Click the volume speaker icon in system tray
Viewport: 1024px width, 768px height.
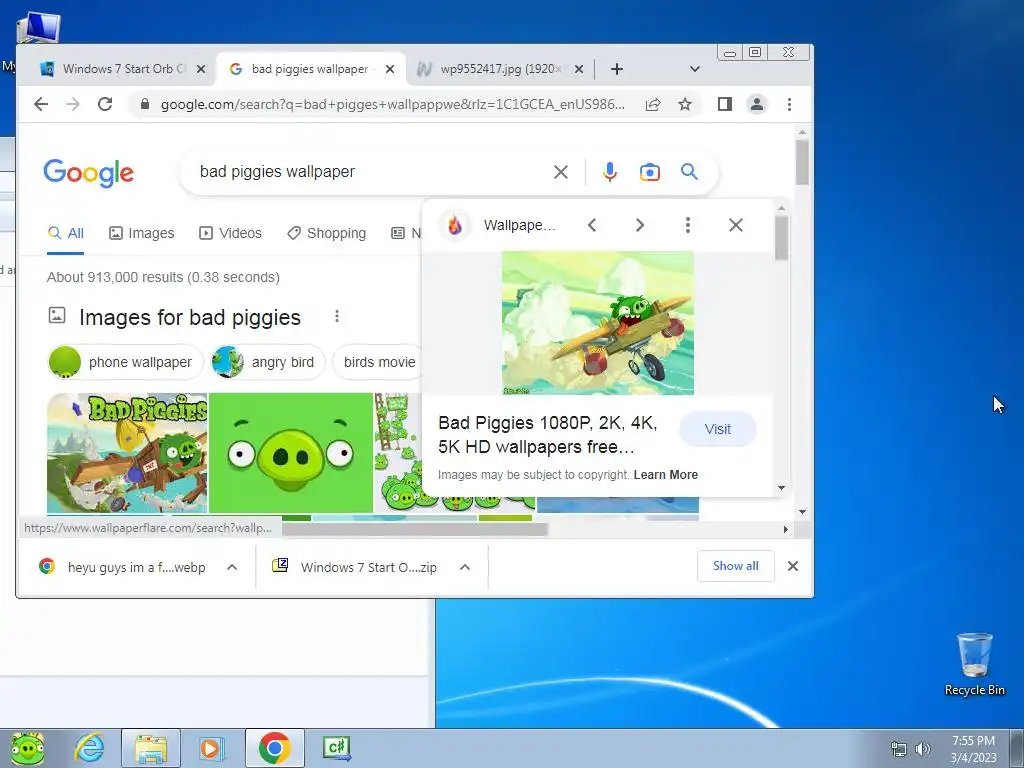click(x=922, y=749)
